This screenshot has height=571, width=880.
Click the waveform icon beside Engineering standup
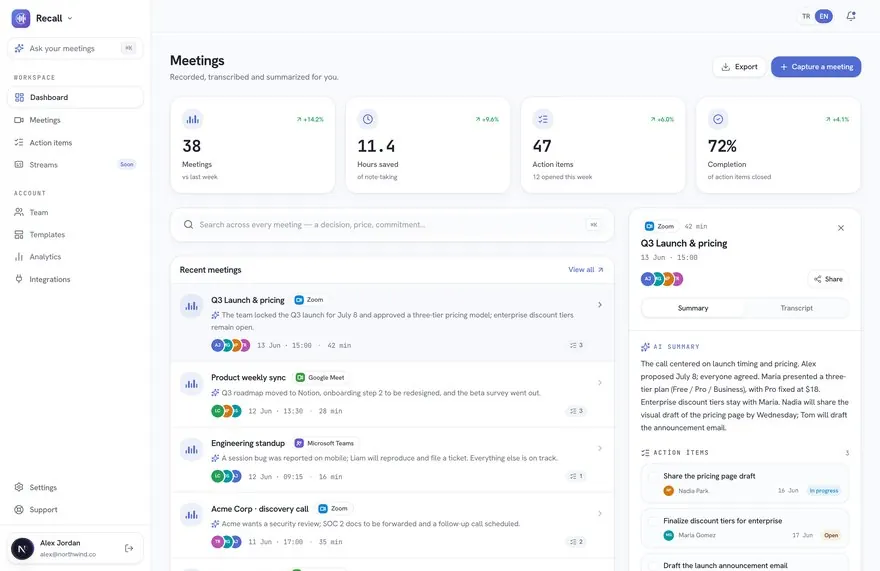point(191,450)
